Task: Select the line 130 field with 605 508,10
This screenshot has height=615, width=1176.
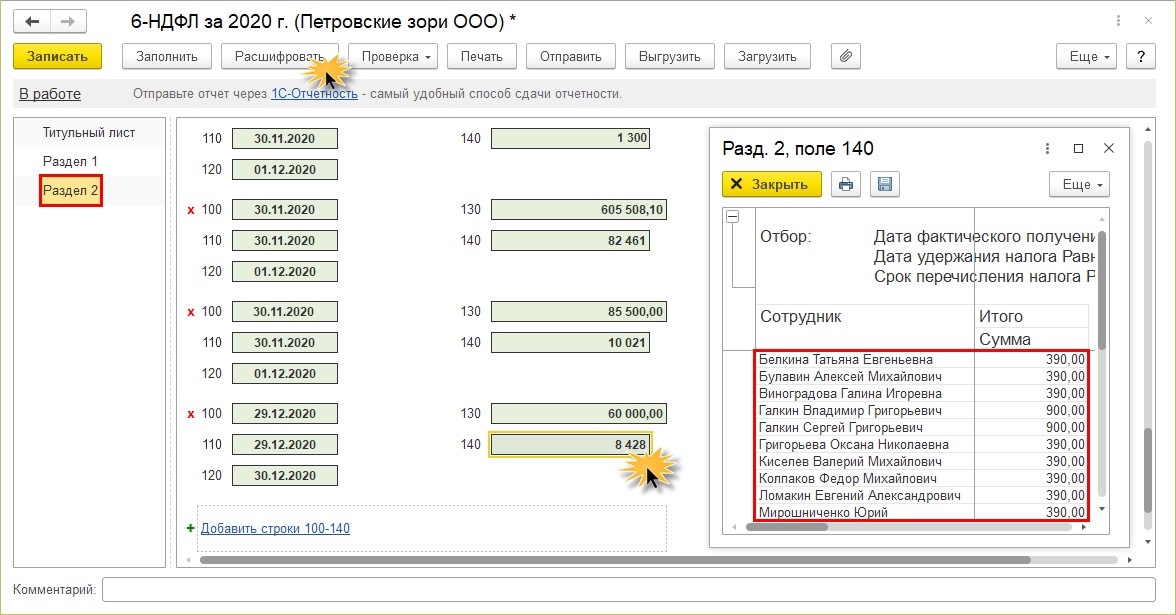Action: point(579,210)
